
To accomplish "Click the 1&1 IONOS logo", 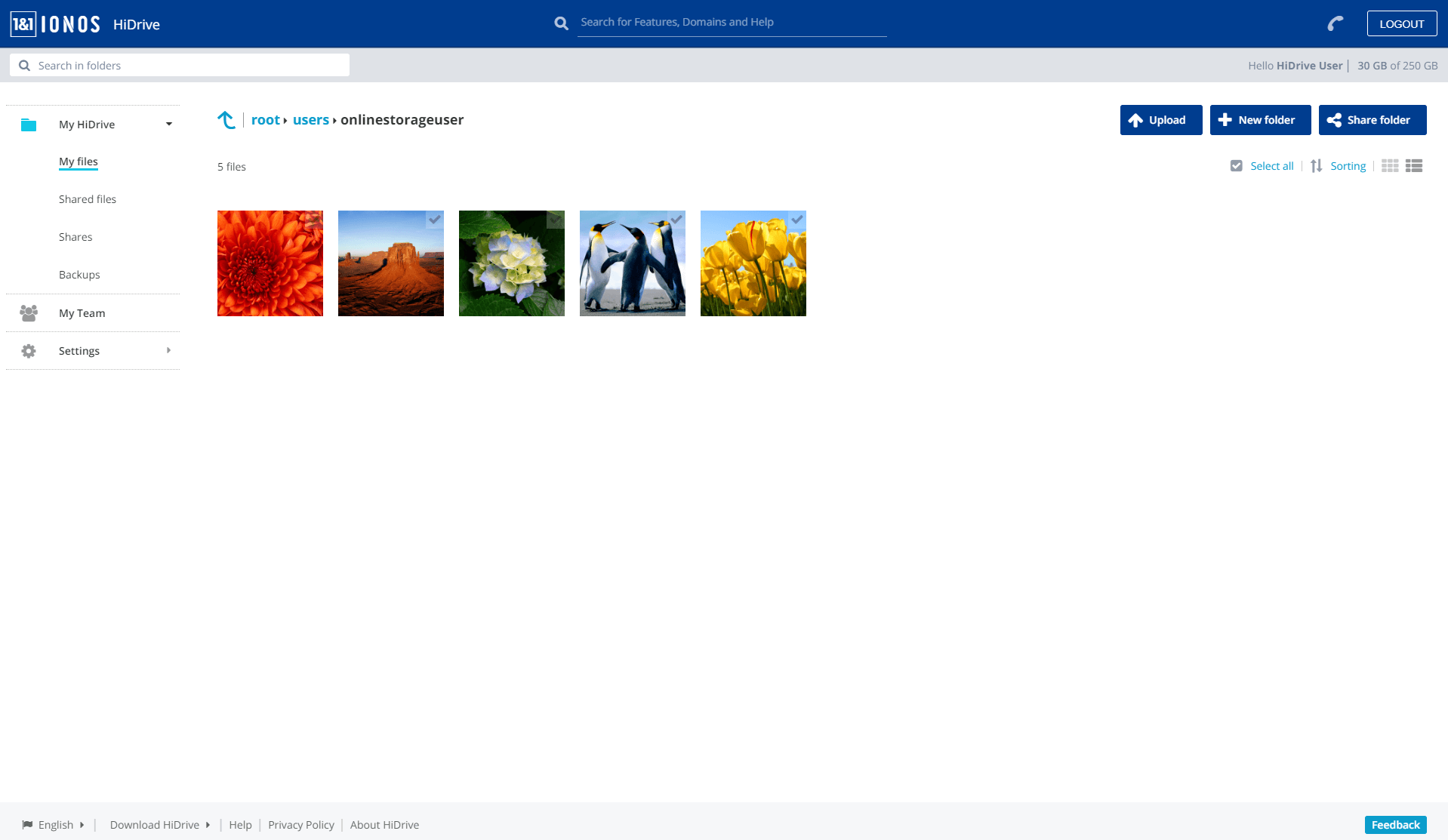I will (55, 24).
